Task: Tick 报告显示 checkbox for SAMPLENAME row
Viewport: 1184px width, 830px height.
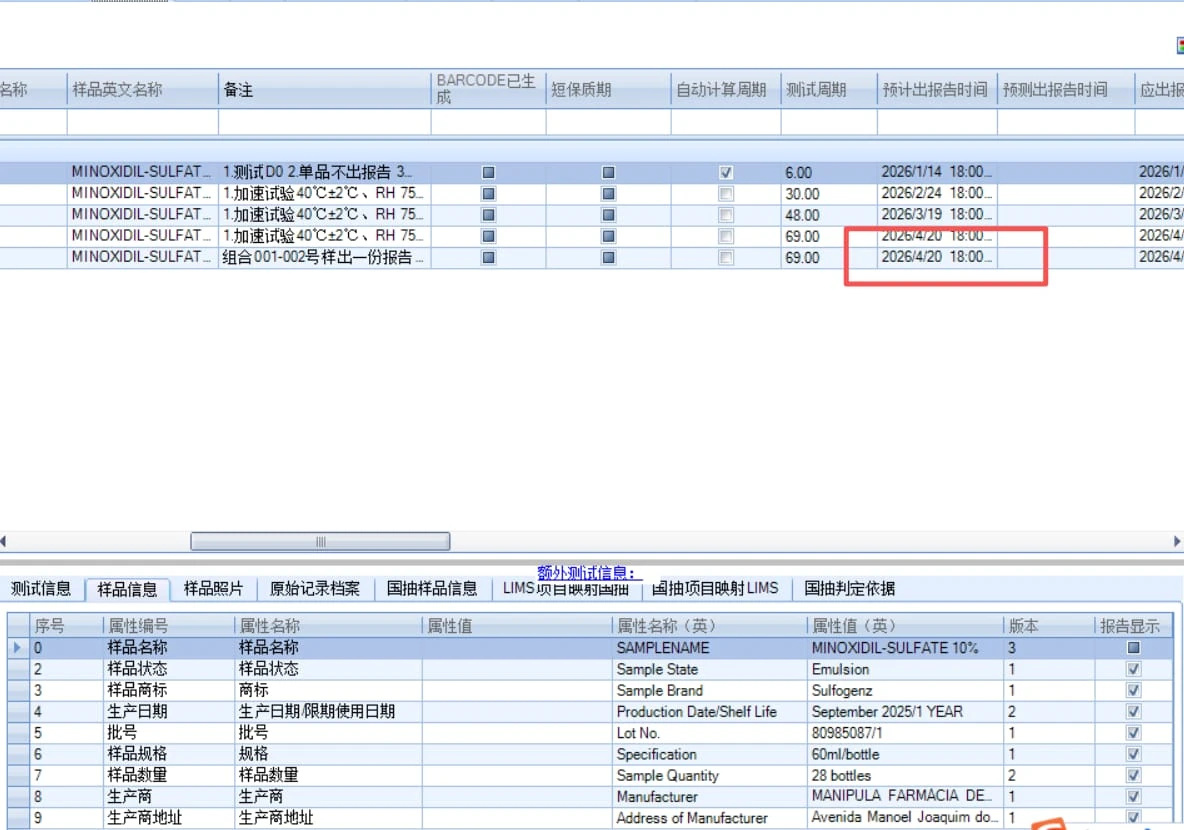Action: (1133, 647)
